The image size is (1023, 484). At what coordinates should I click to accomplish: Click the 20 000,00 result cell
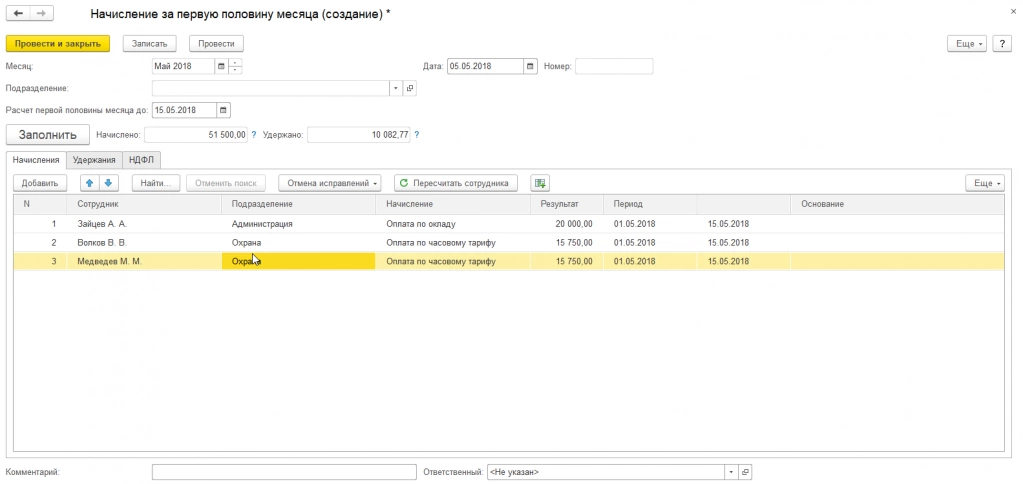pos(567,224)
